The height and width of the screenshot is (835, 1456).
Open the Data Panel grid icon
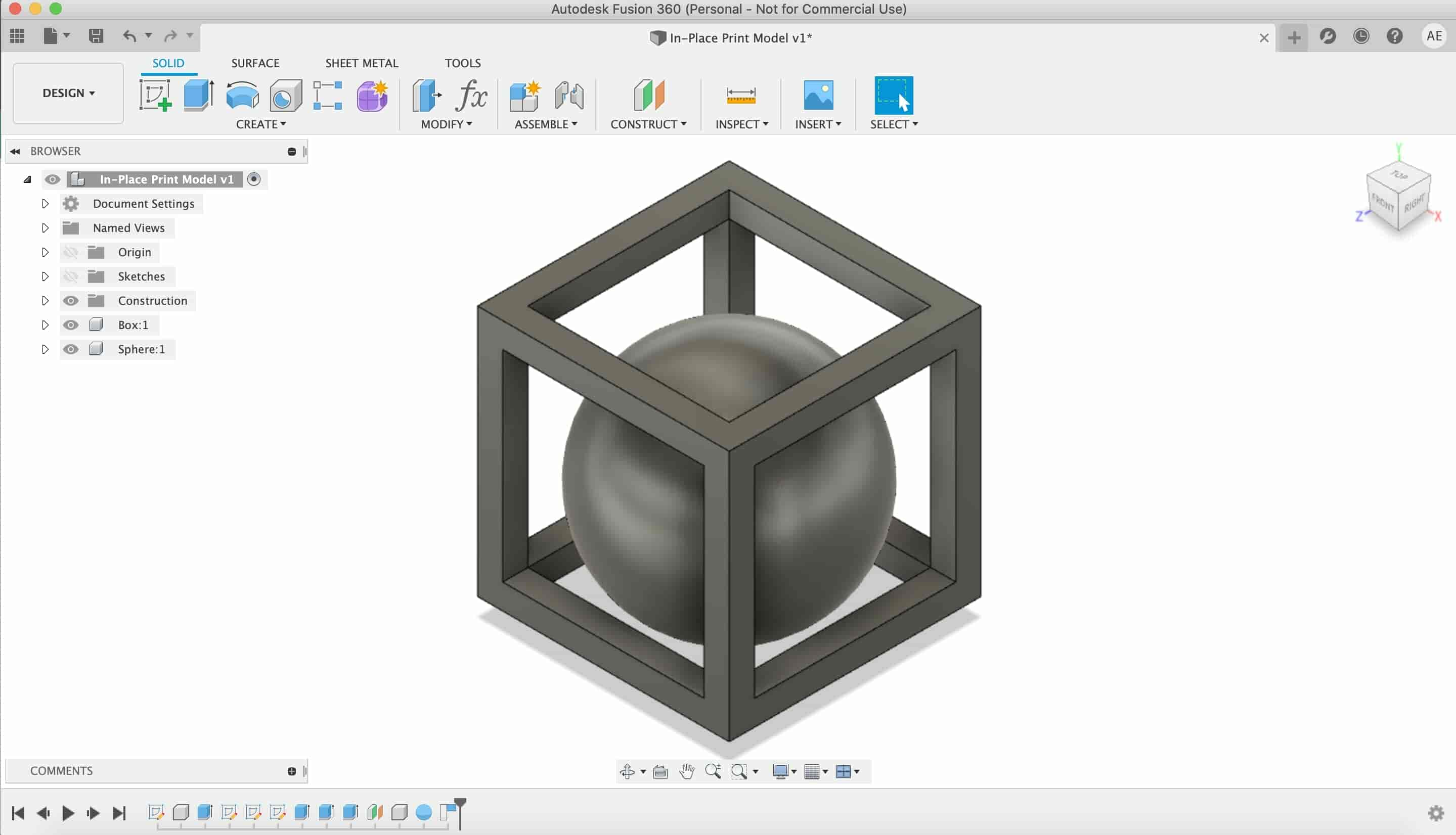[x=17, y=36]
